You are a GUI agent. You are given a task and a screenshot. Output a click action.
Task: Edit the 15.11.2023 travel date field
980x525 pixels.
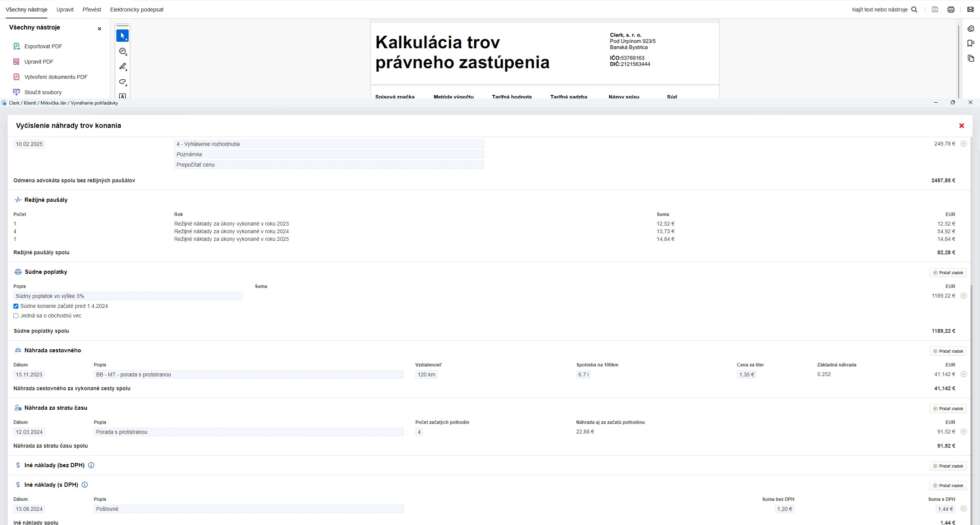[29, 374]
